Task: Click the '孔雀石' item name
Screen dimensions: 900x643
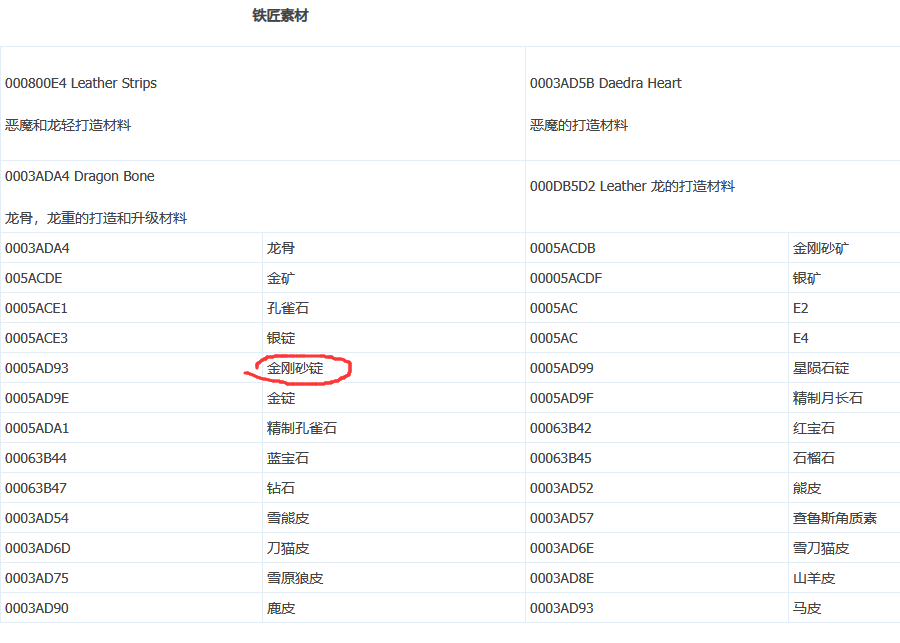Action: pyautogui.click(x=288, y=308)
